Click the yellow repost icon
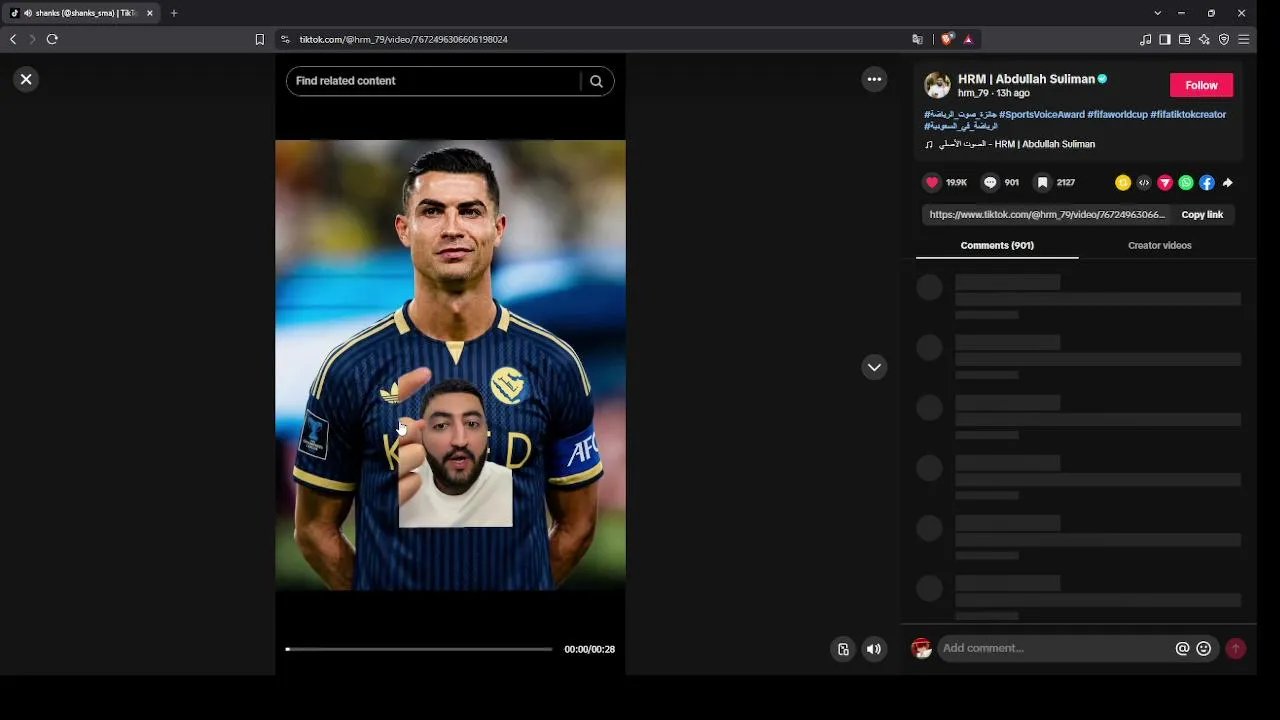The image size is (1280, 720). (1123, 183)
